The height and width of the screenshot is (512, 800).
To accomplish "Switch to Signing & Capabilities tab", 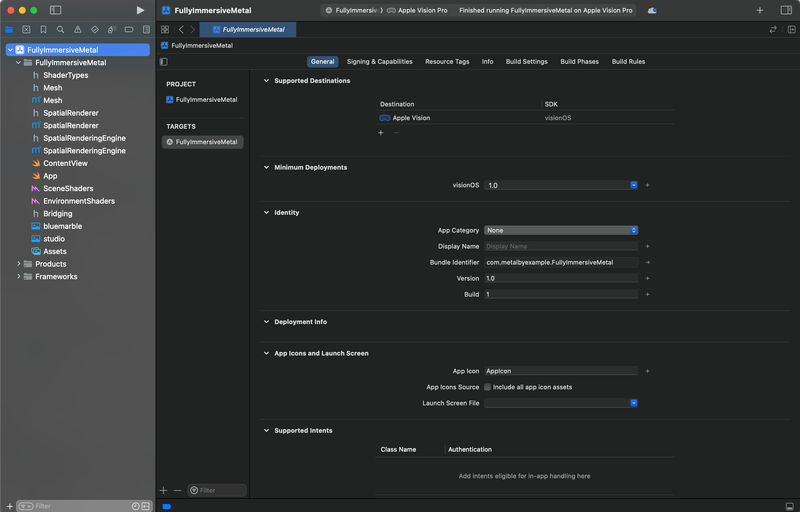I will [380, 62].
